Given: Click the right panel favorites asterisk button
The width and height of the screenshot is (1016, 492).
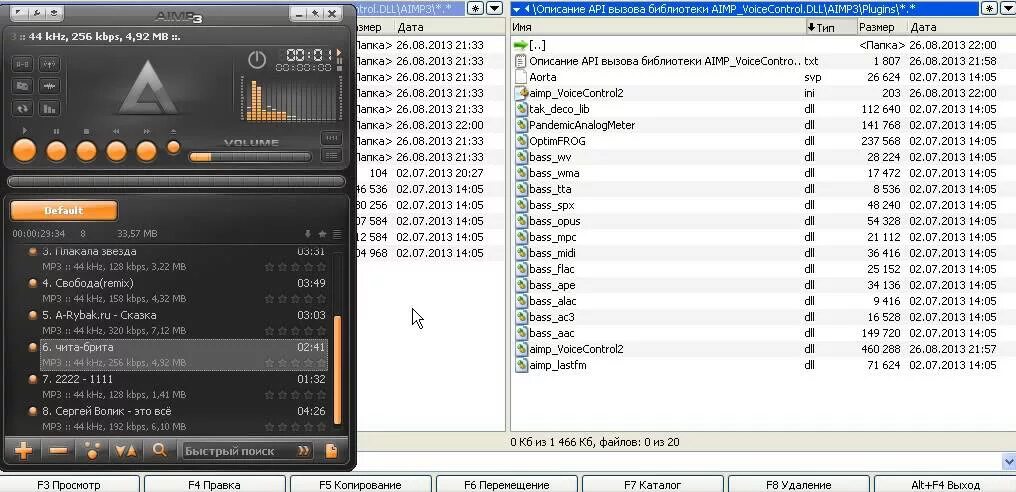Looking at the screenshot, I should coord(989,8).
